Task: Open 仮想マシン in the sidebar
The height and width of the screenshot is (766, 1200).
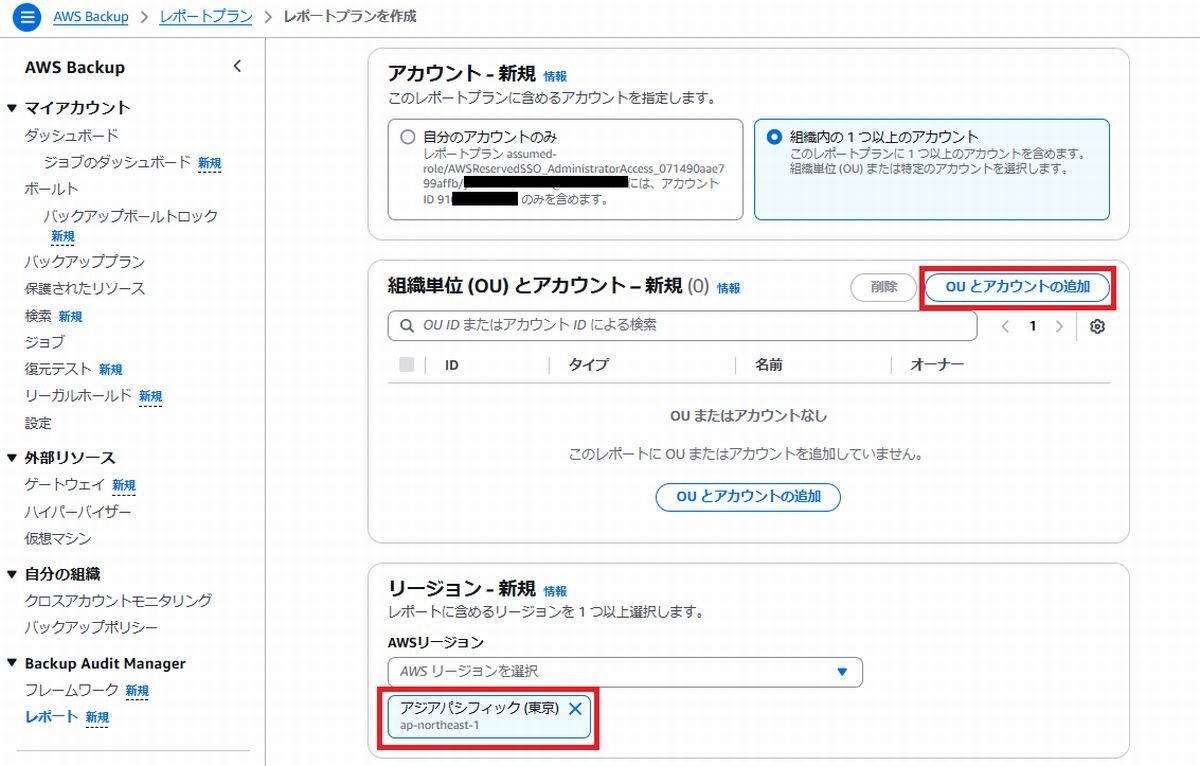Action: (x=58, y=539)
